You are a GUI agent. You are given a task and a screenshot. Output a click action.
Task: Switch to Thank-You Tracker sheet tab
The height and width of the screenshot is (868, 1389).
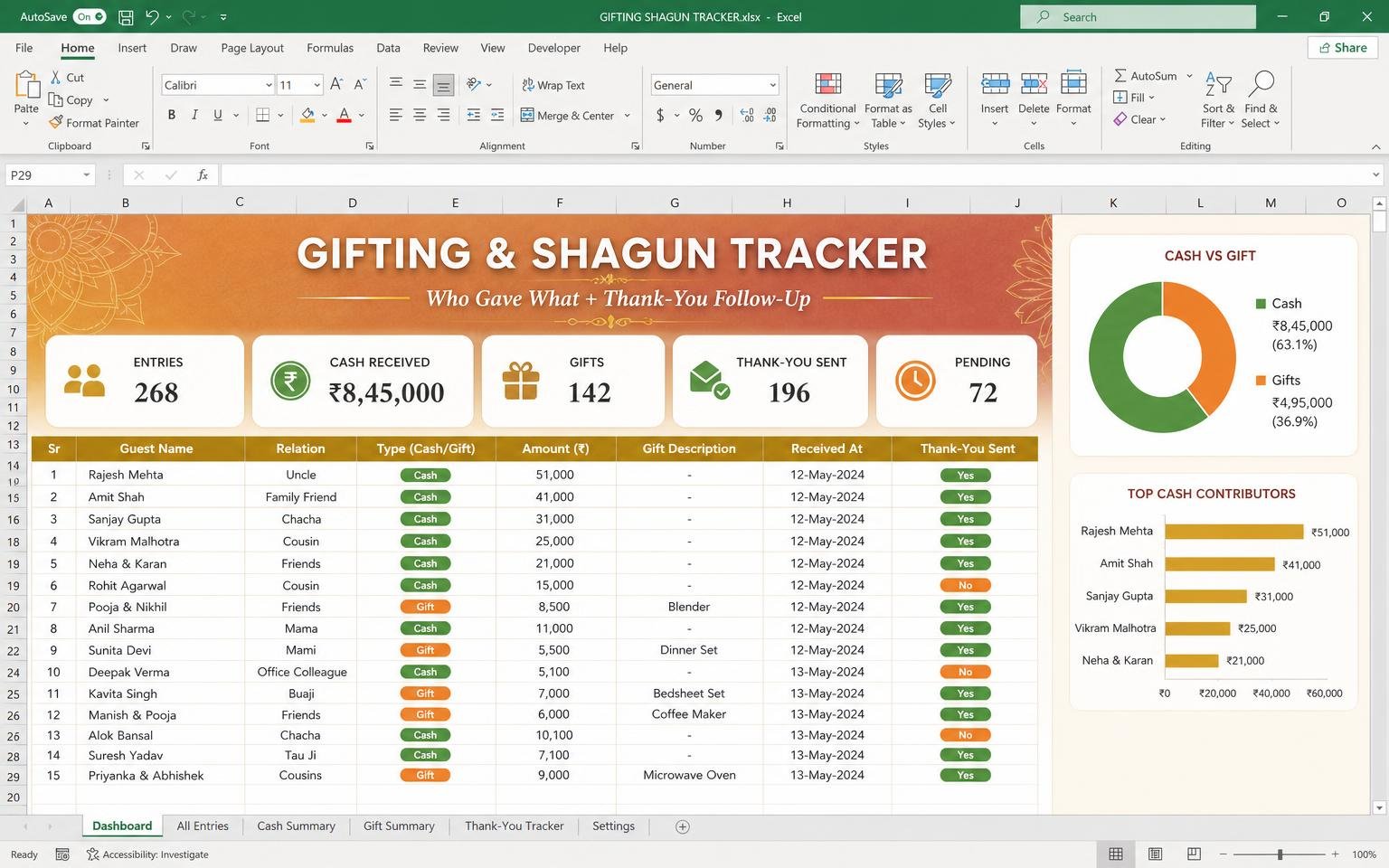(x=515, y=826)
